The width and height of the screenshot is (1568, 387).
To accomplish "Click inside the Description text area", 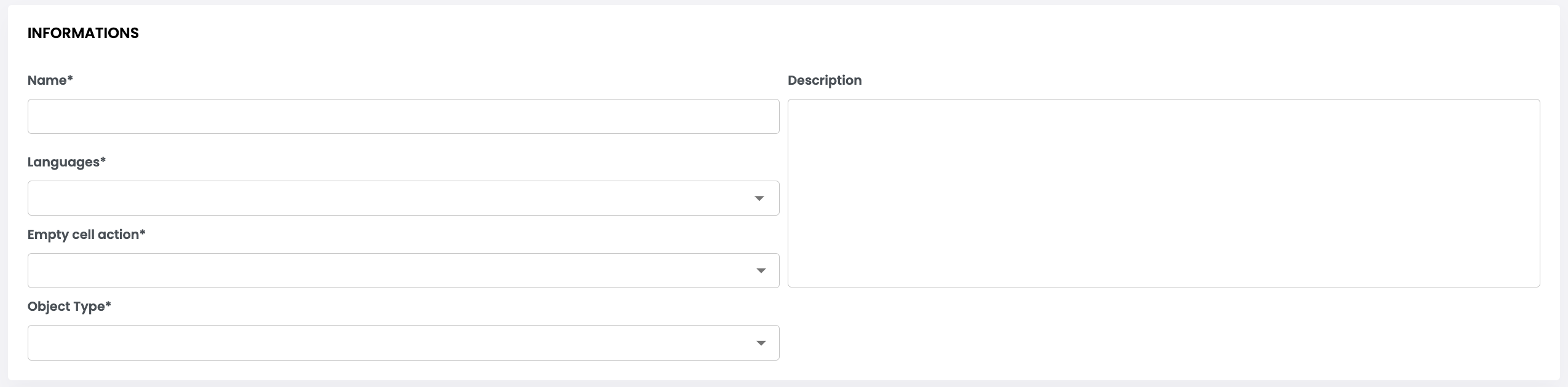I will point(1163,193).
